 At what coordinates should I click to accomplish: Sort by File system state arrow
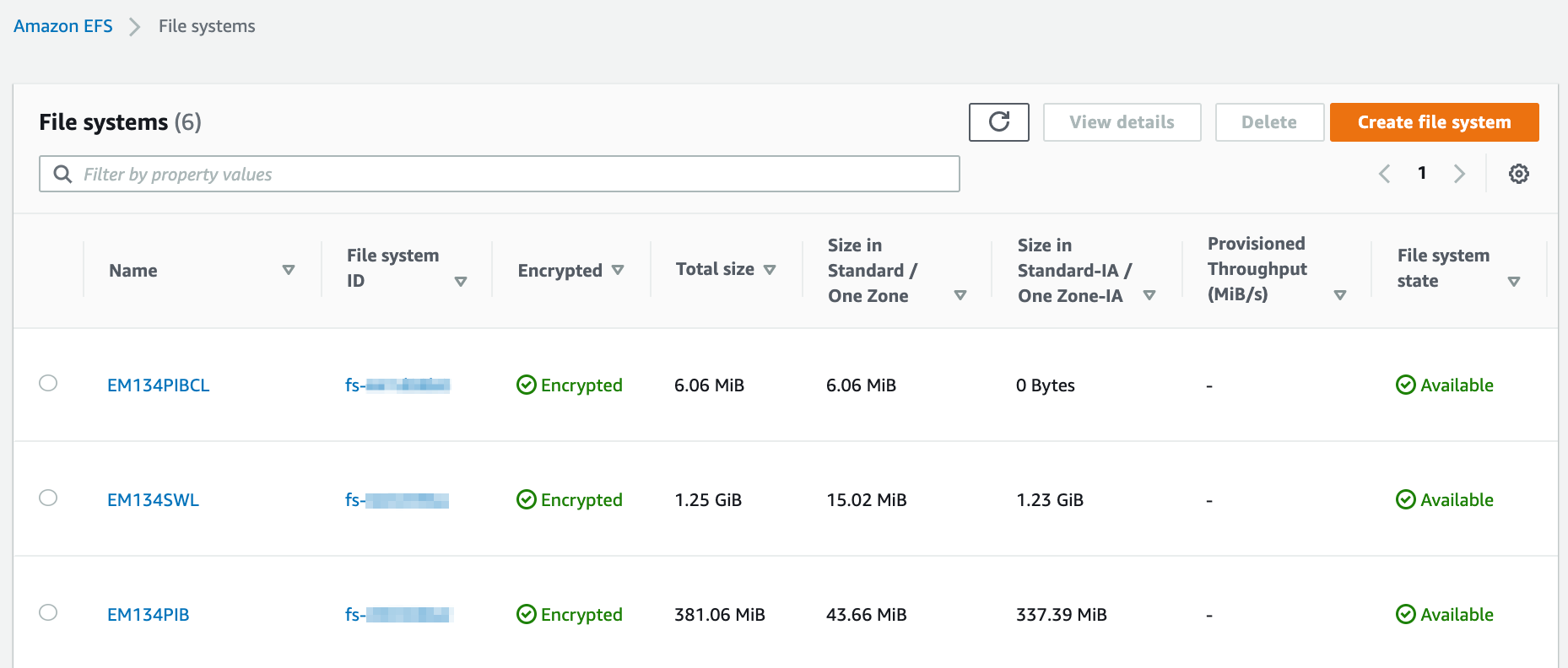coord(1514,282)
